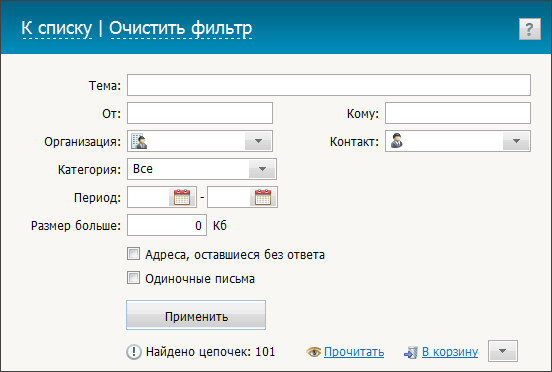Click the Применить button

[196, 315]
